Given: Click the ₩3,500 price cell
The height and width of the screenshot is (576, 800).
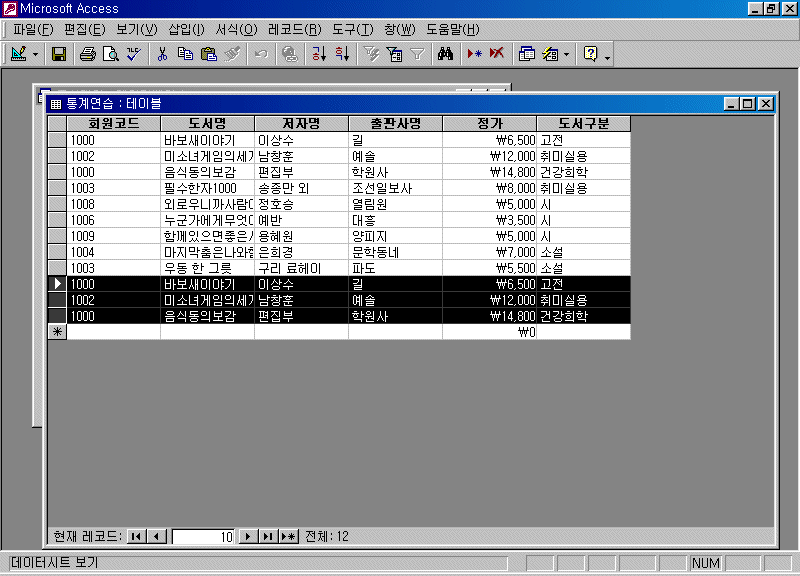Looking at the screenshot, I should click(489, 220).
